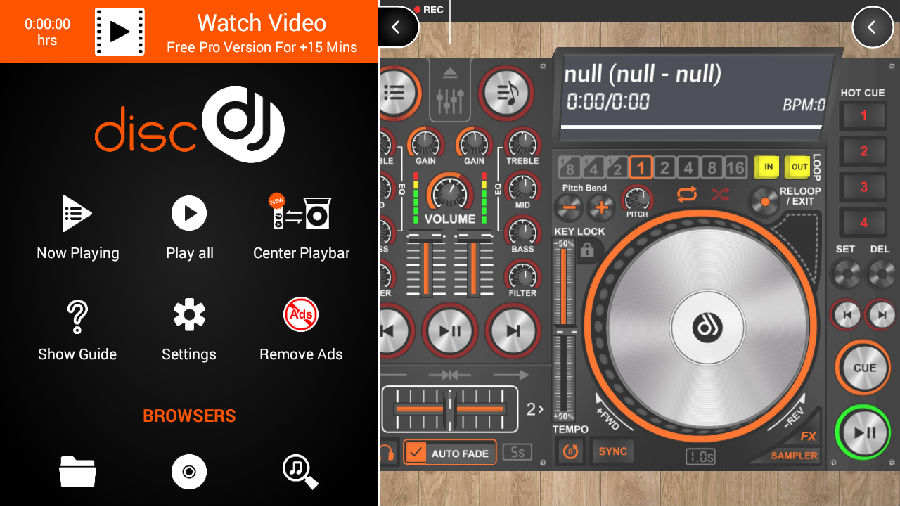Select loop length 4
The width and height of the screenshot is (900, 506).
click(x=688, y=168)
